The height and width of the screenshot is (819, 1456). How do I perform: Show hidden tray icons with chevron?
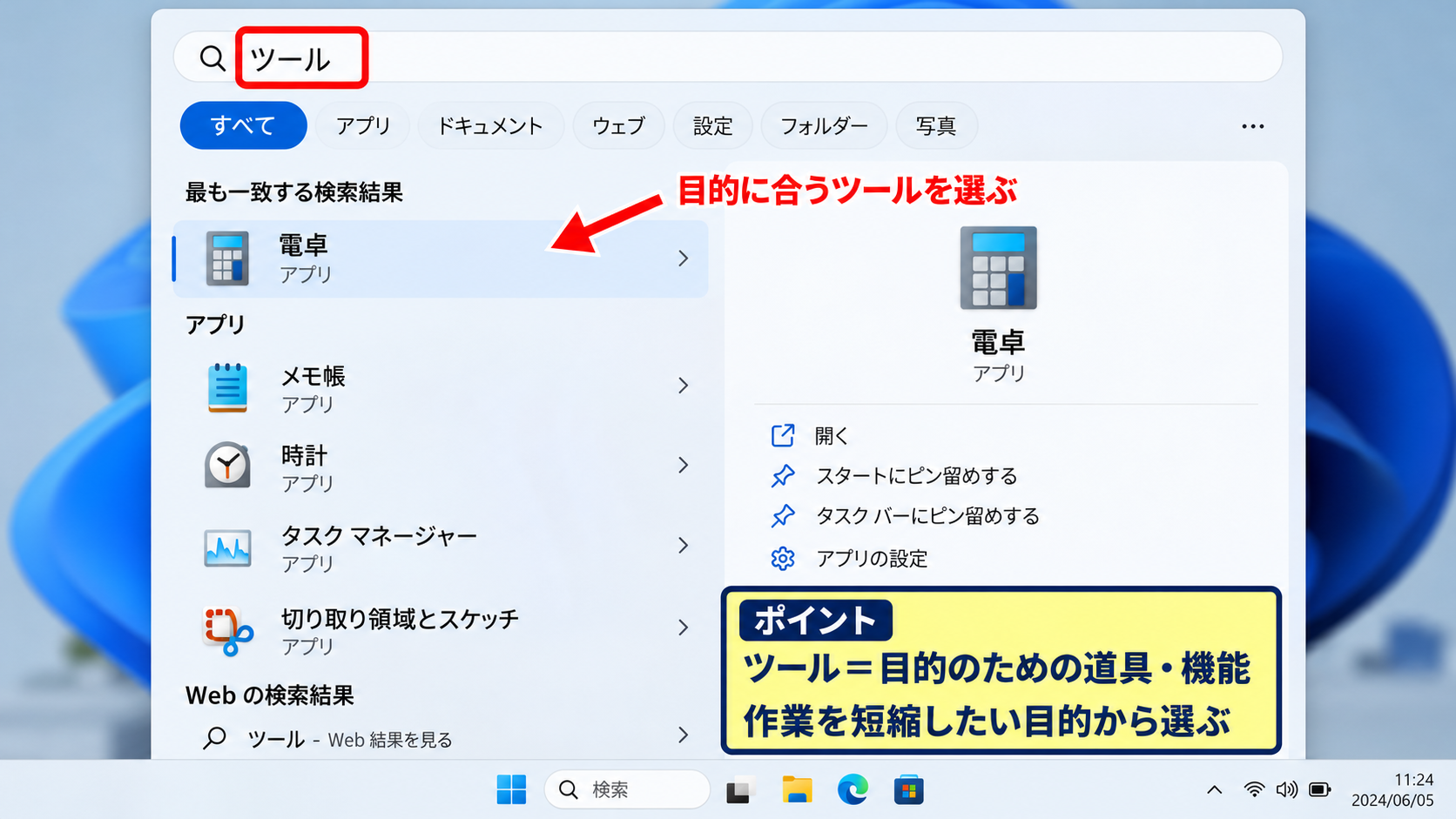[x=1214, y=790]
